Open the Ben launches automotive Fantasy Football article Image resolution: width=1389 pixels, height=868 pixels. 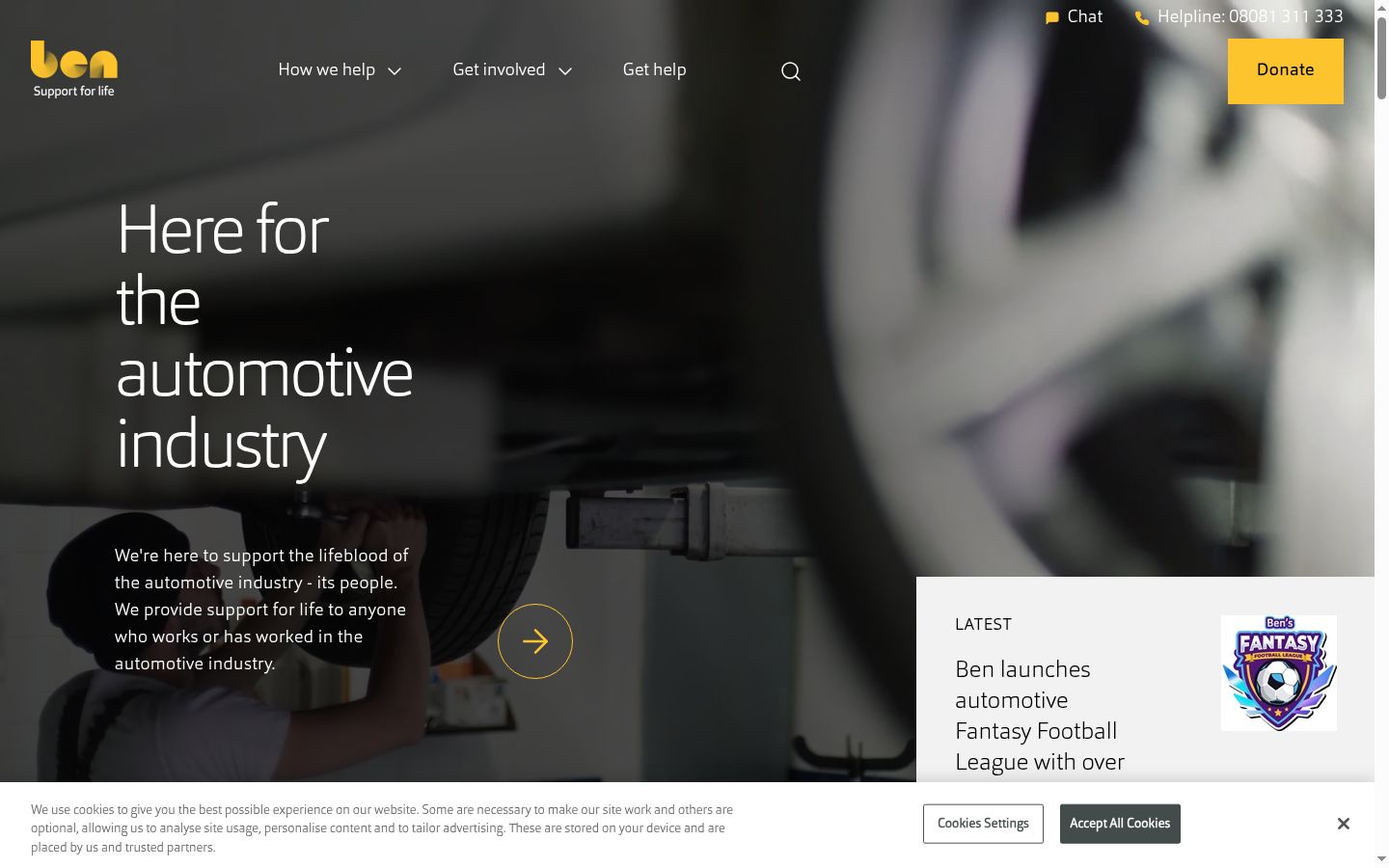coord(1040,716)
